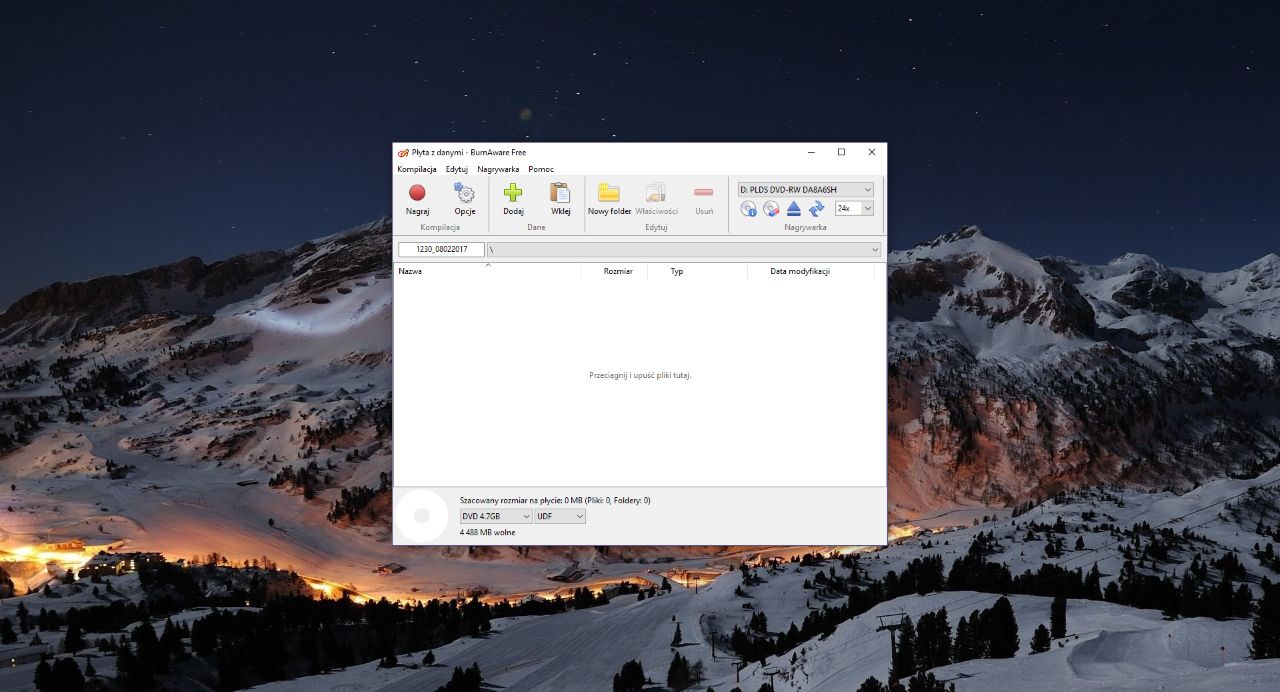This screenshot has height=692, width=1280.
Task: Start burning with the red Nagraj button
Action: coord(417,199)
